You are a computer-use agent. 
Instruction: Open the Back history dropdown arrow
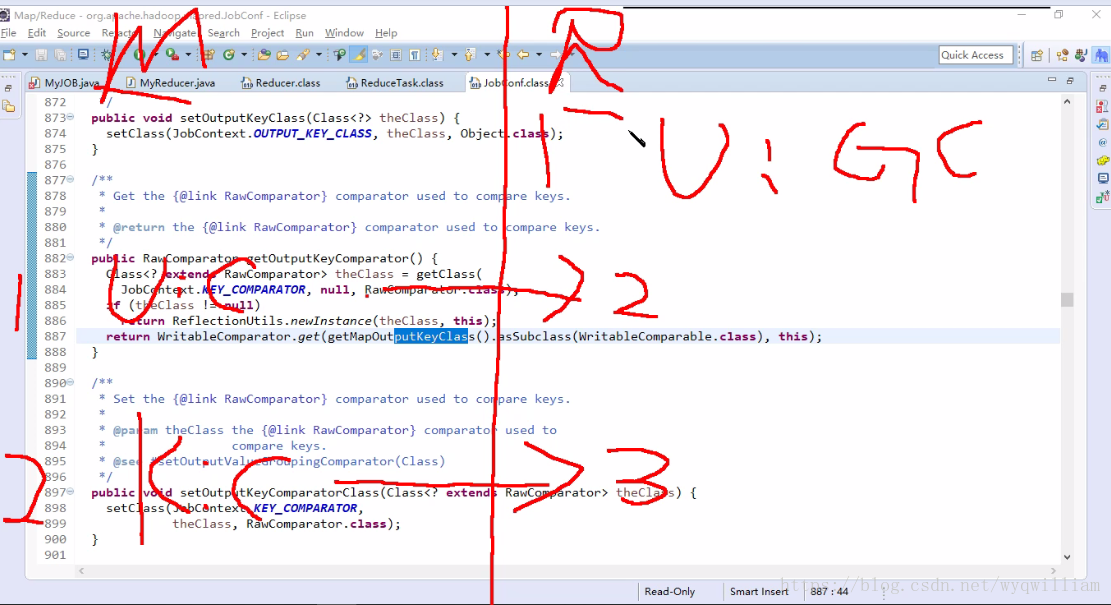coord(538,55)
